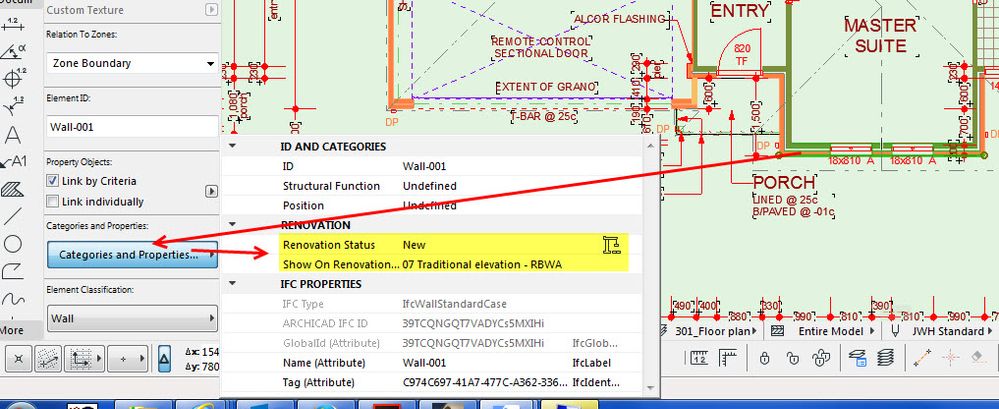This screenshot has height=409, width=999.
Task: Select the Line tool
Action: (x=13, y=216)
